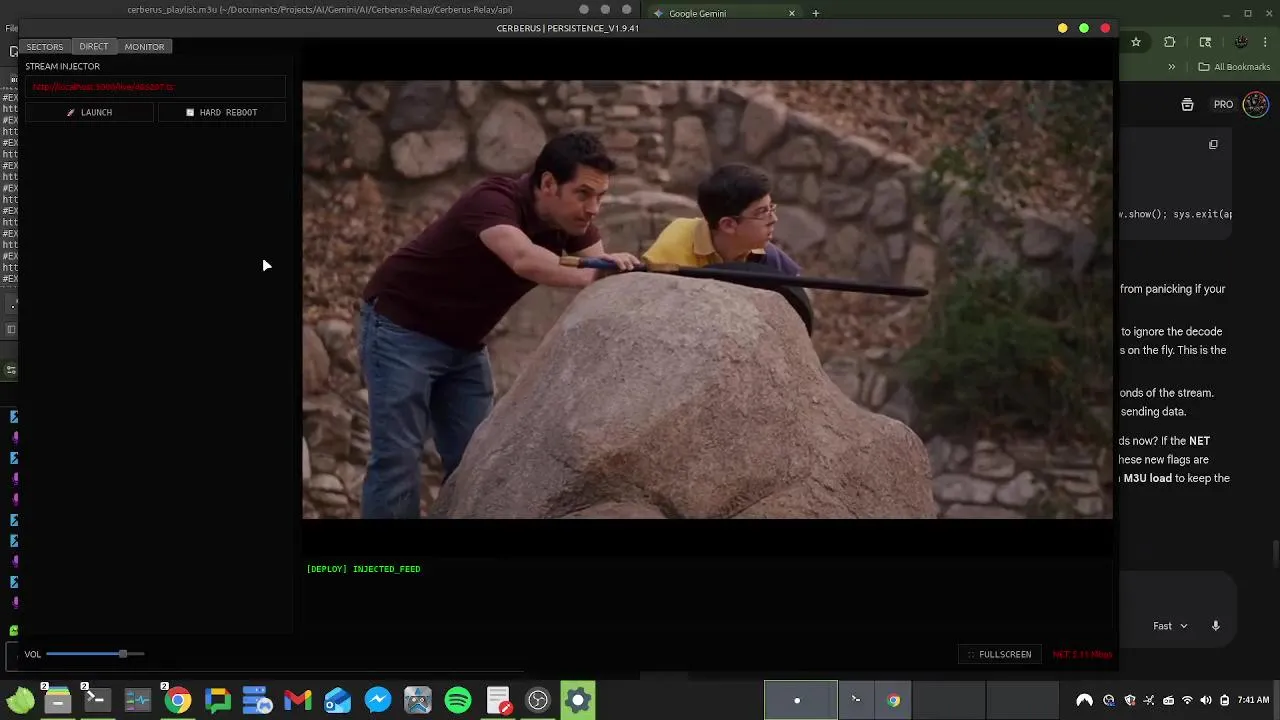Adjust the VOL slider handle

click(122, 654)
